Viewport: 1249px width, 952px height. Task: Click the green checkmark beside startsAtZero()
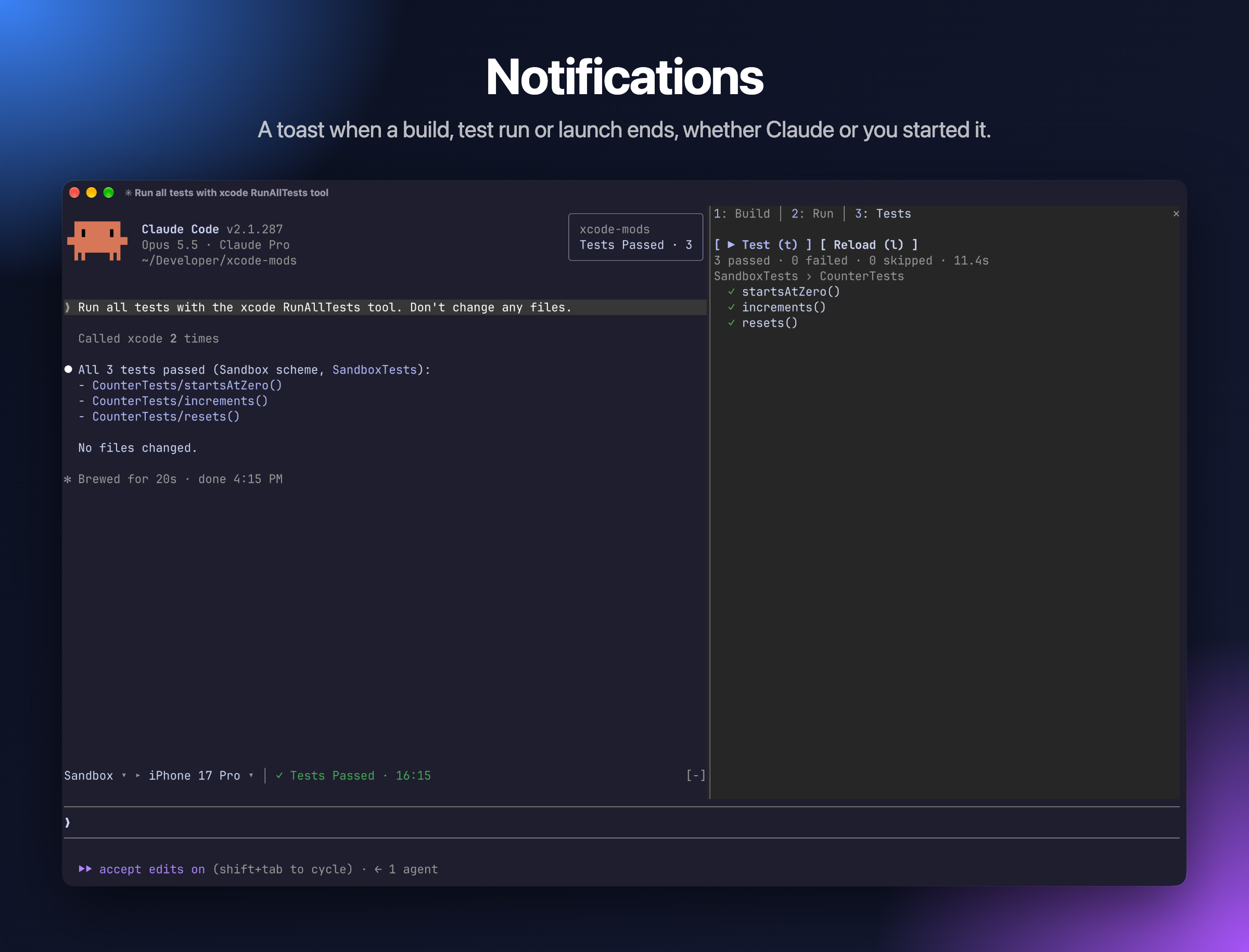click(731, 292)
